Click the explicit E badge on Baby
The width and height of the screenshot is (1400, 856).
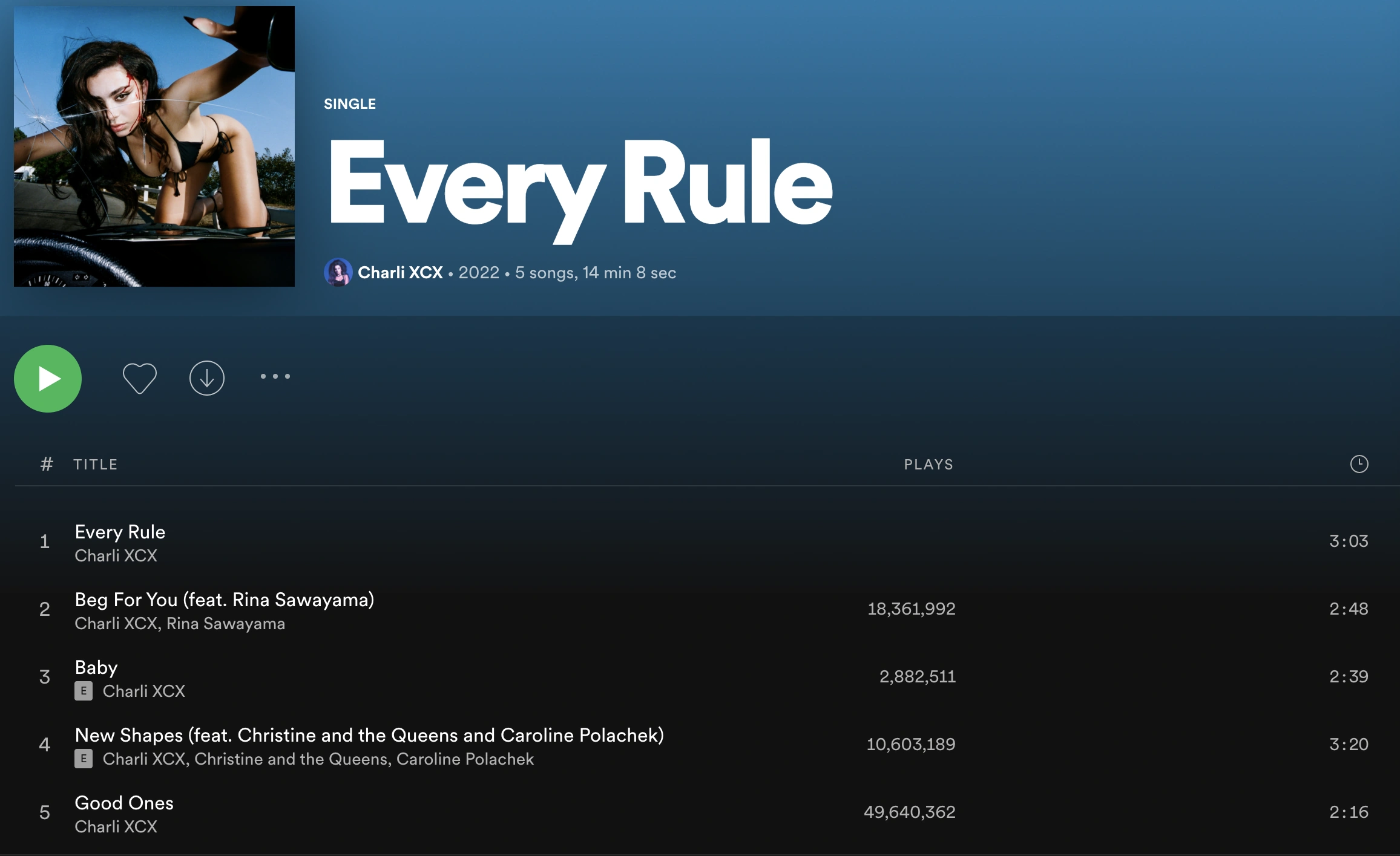point(84,691)
